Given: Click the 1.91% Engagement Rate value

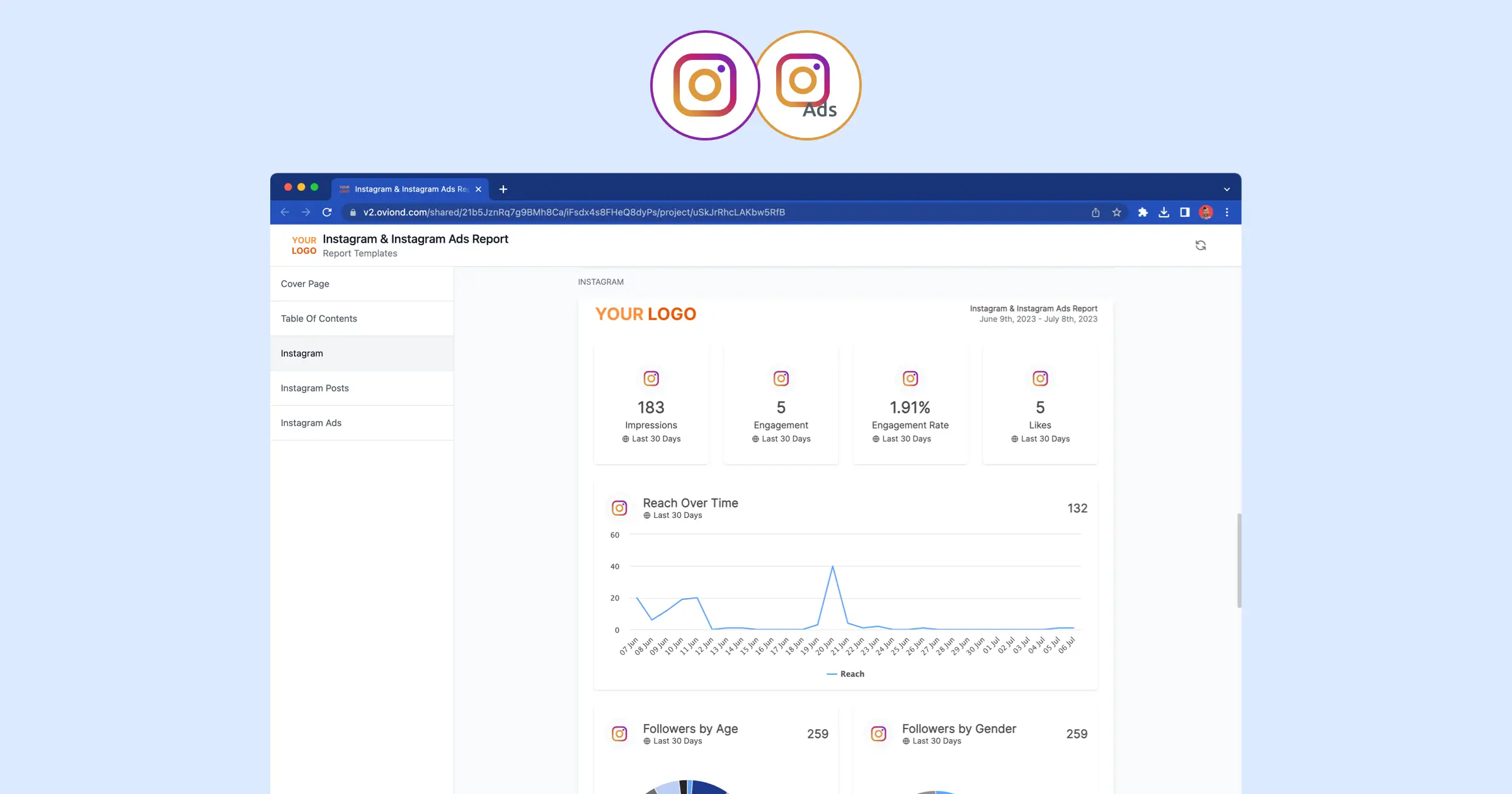Looking at the screenshot, I should (x=910, y=407).
